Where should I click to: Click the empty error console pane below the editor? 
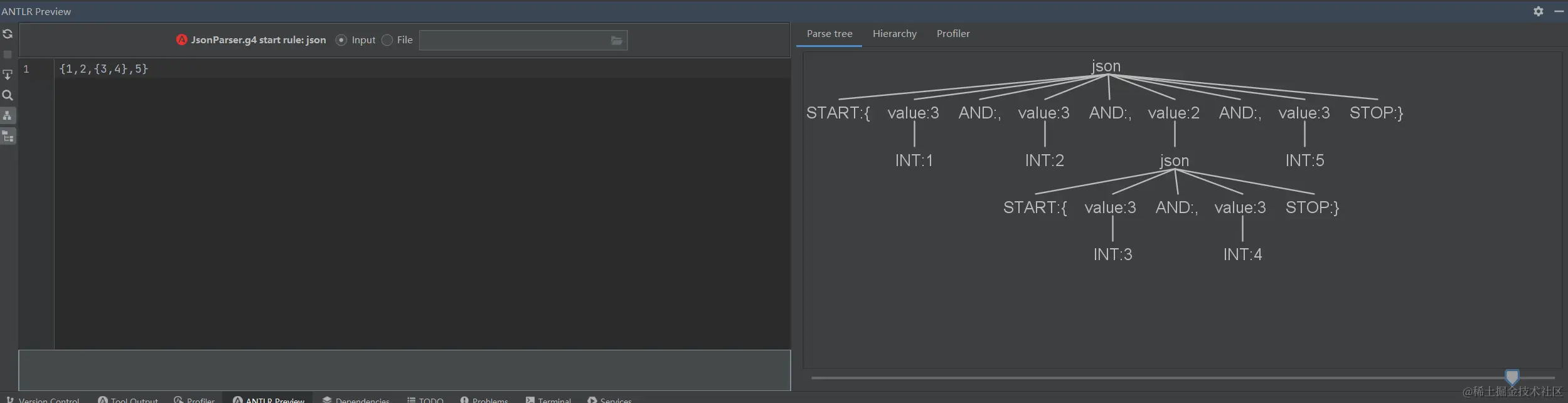point(404,370)
